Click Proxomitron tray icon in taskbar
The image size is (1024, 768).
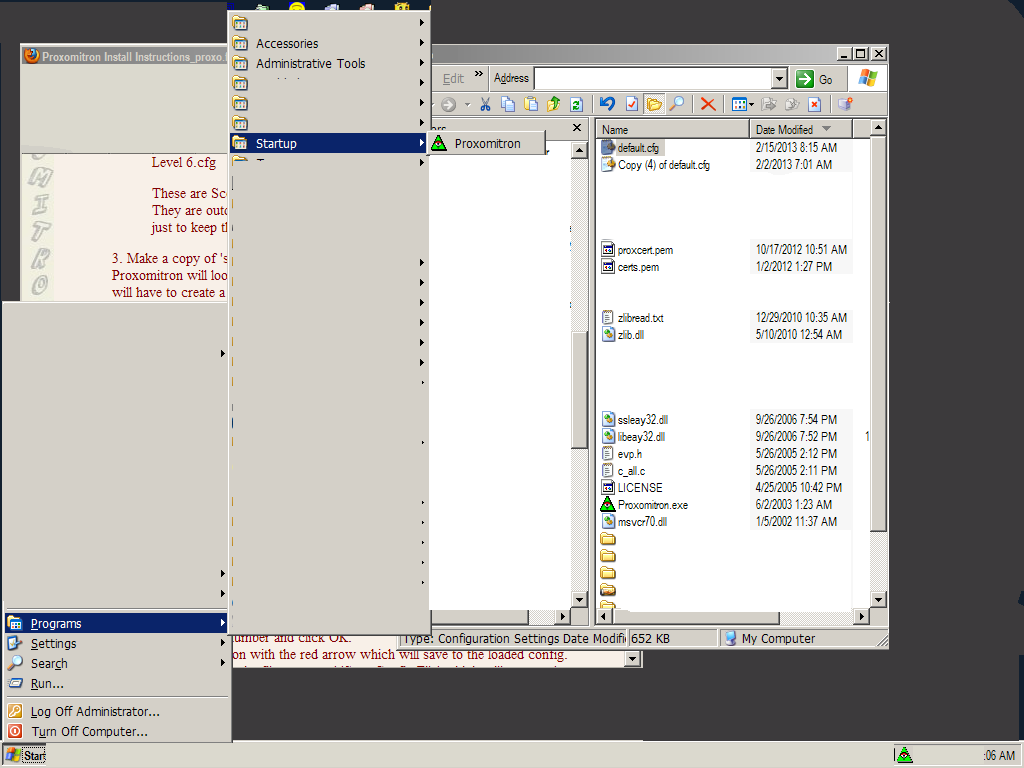point(904,755)
